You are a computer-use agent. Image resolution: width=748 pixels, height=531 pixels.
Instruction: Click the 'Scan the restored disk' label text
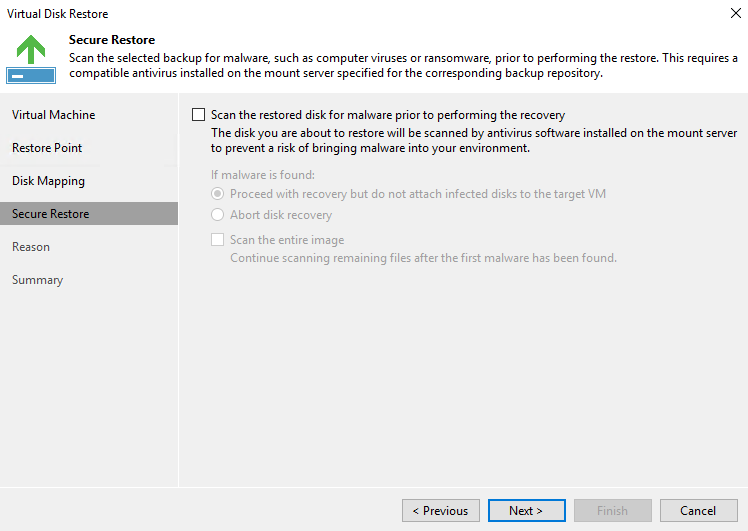(x=388, y=115)
